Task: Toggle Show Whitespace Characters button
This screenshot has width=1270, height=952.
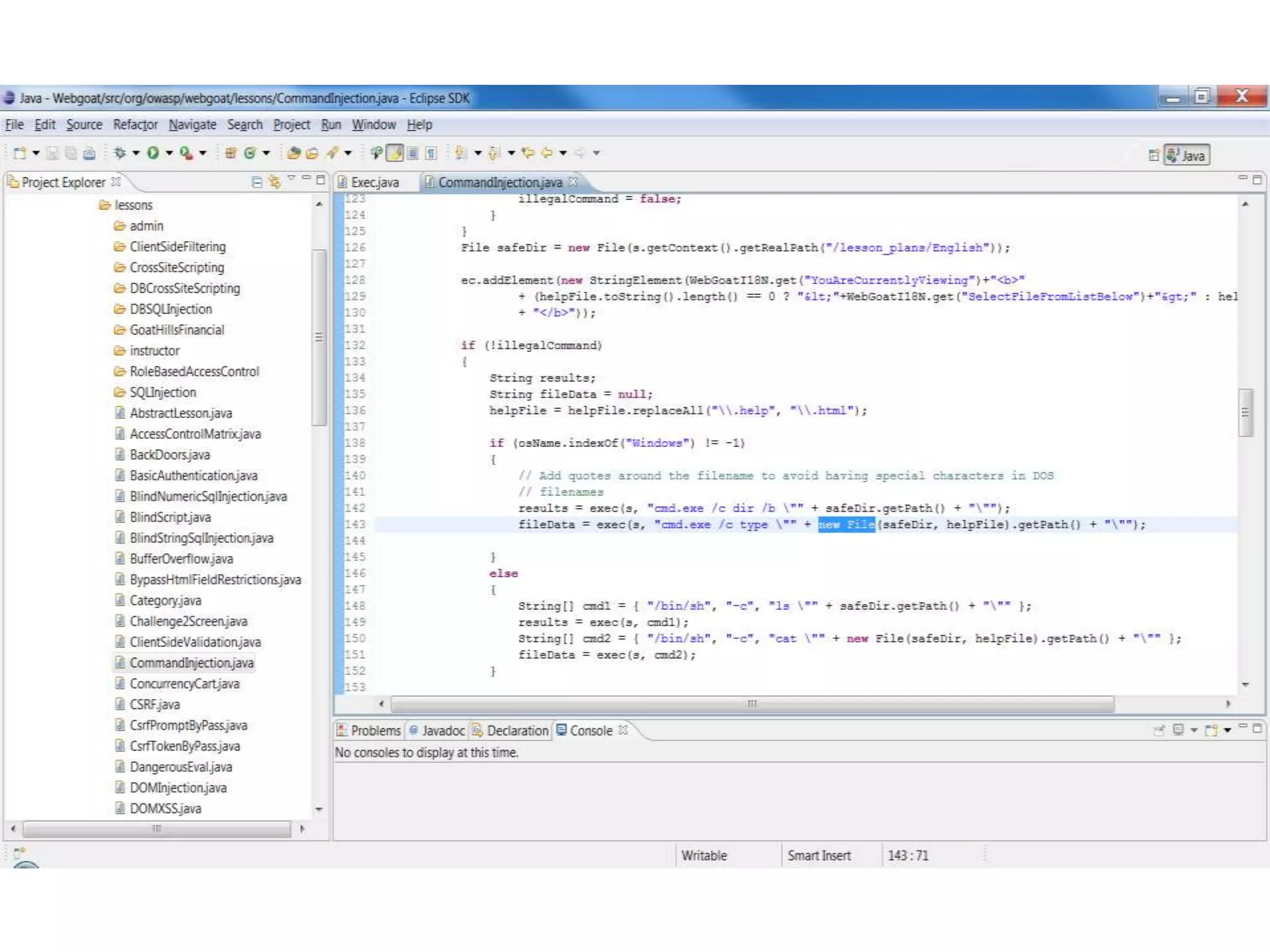Action: pos(432,152)
